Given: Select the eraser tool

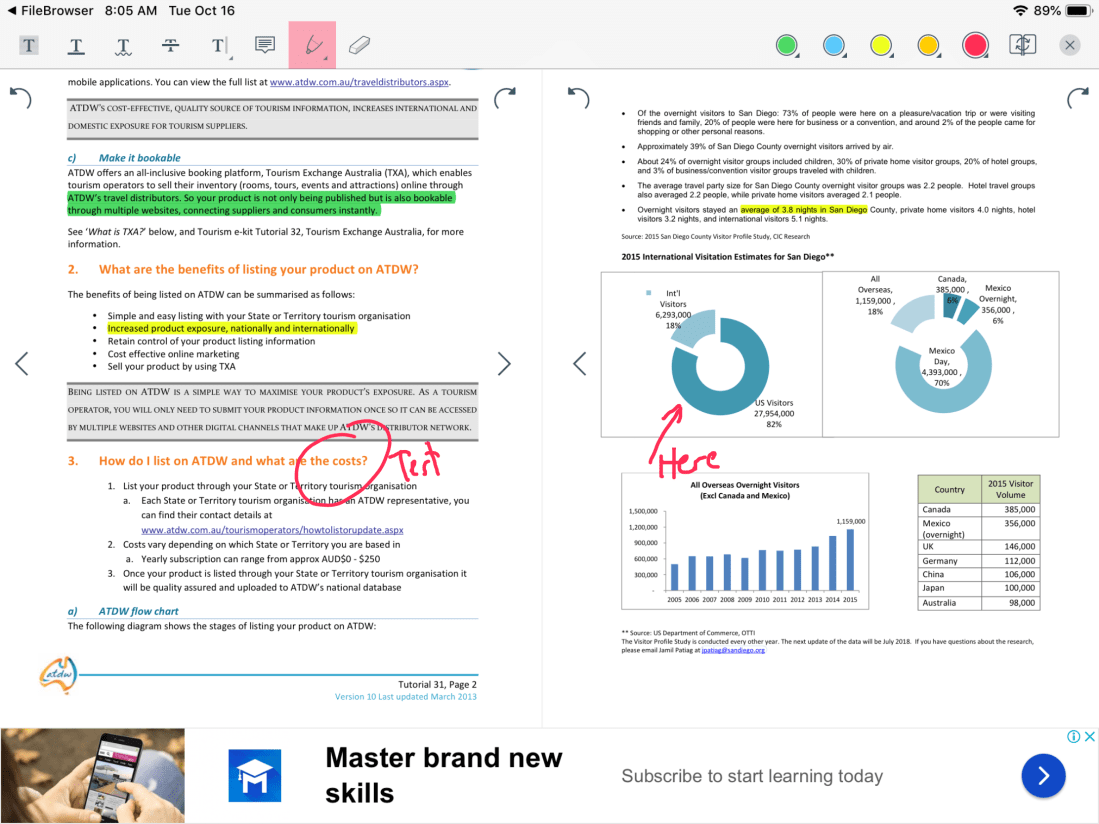Looking at the screenshot, I should 359,45.
